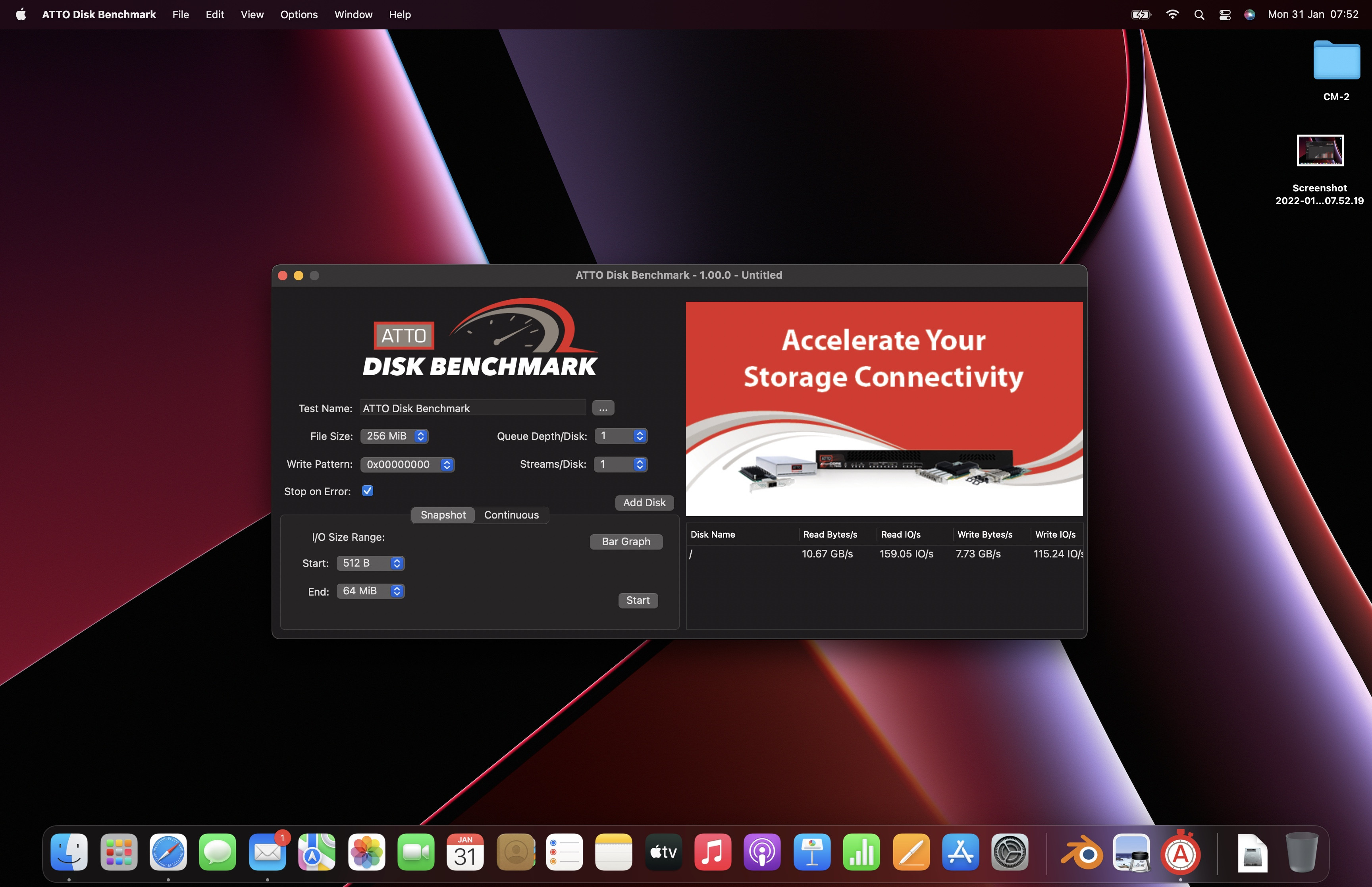Open the File Size dropdown

pos(394,436)
